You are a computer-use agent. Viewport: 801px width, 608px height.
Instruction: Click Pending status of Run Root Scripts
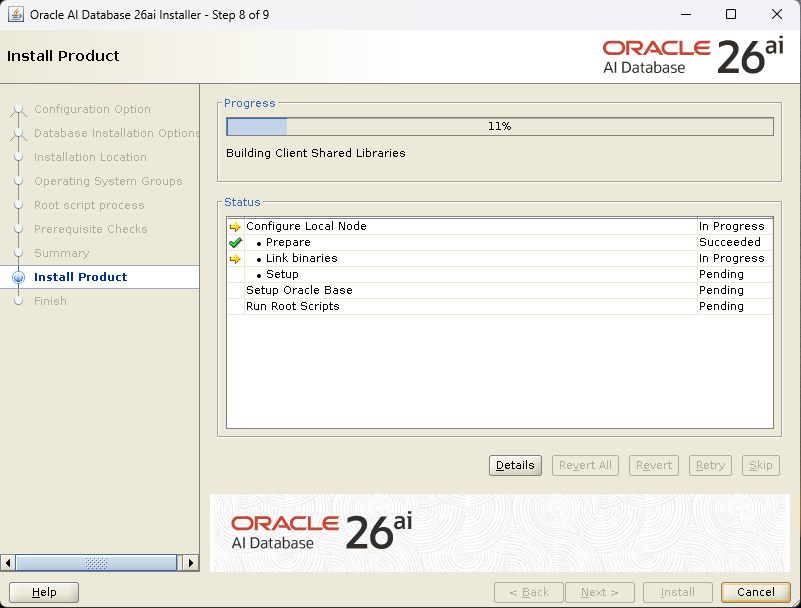(721, 307)
